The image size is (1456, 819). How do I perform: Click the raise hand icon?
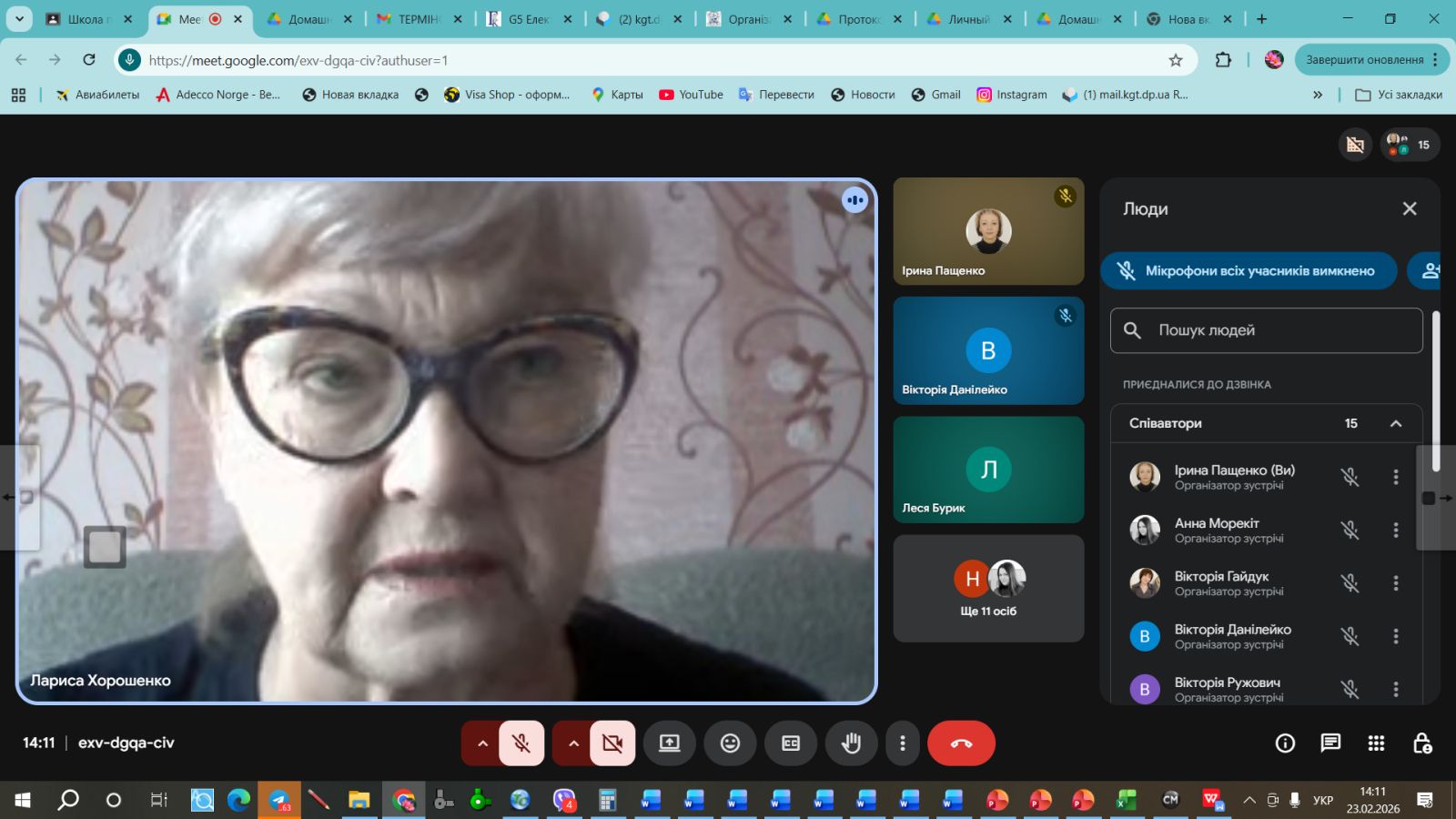click(x=851, y=743)
